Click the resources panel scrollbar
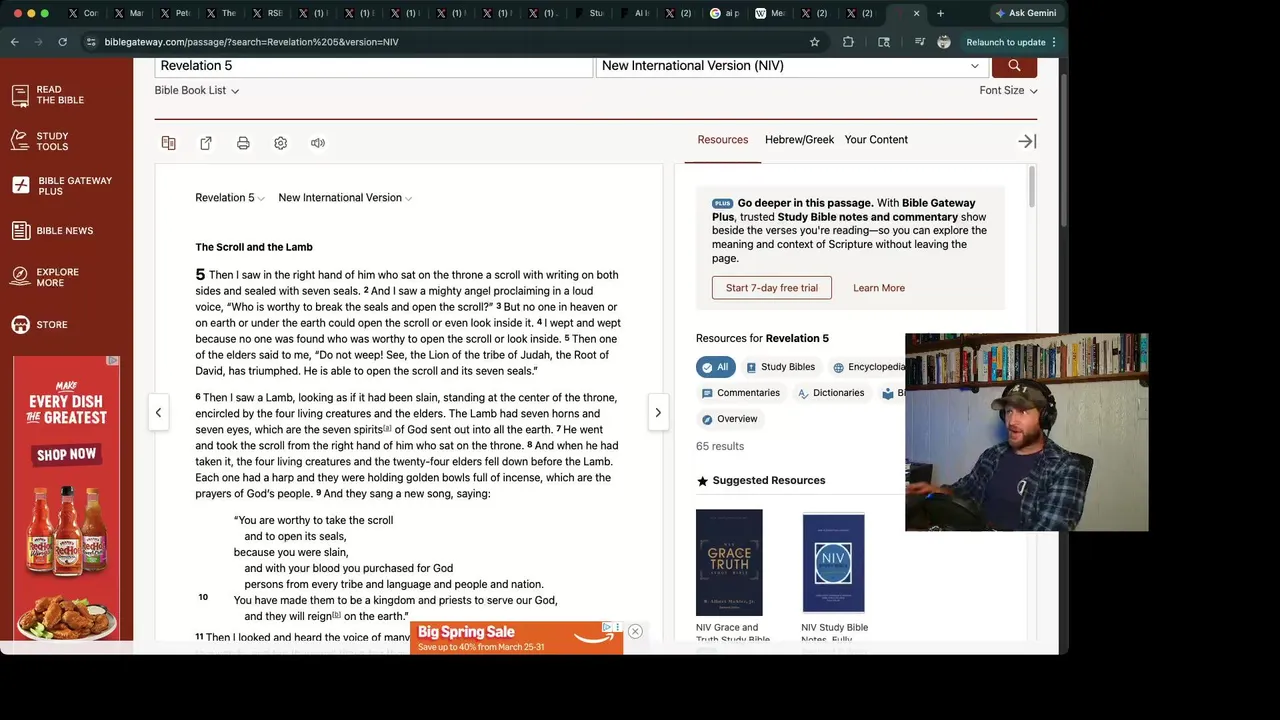 click(x=1031, y=186)
